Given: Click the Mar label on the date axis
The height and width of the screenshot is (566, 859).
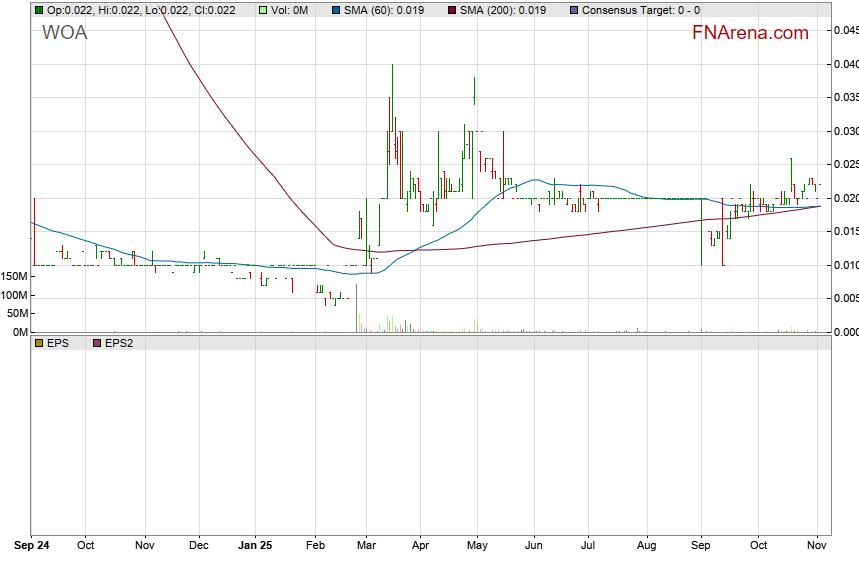Looking at the screenshot, I should 366,546.
